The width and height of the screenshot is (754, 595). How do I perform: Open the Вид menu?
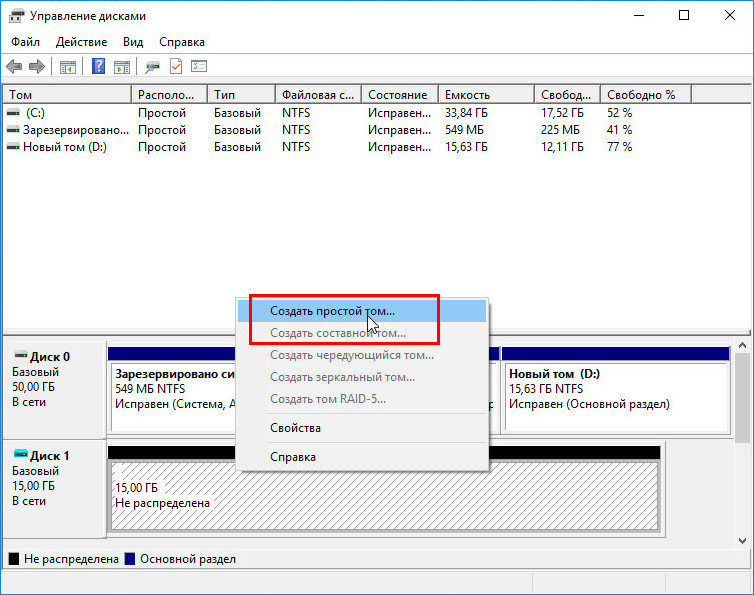tap(133, 42)
